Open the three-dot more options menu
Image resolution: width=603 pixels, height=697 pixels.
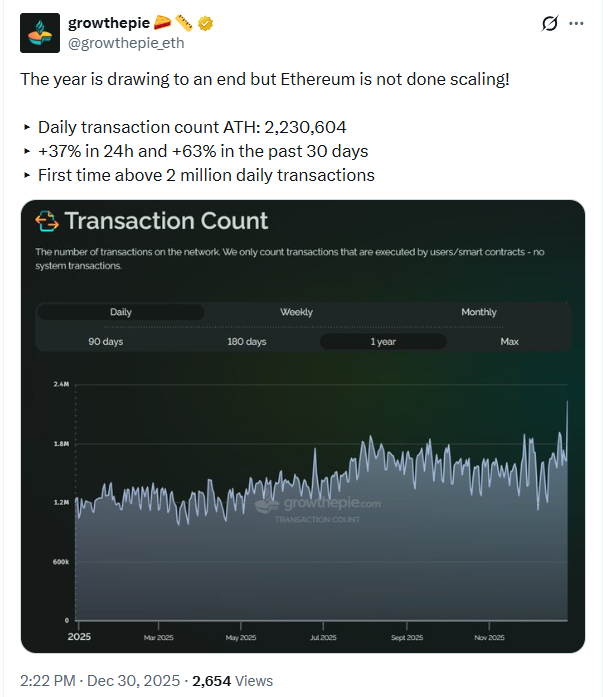click(578, 23)
